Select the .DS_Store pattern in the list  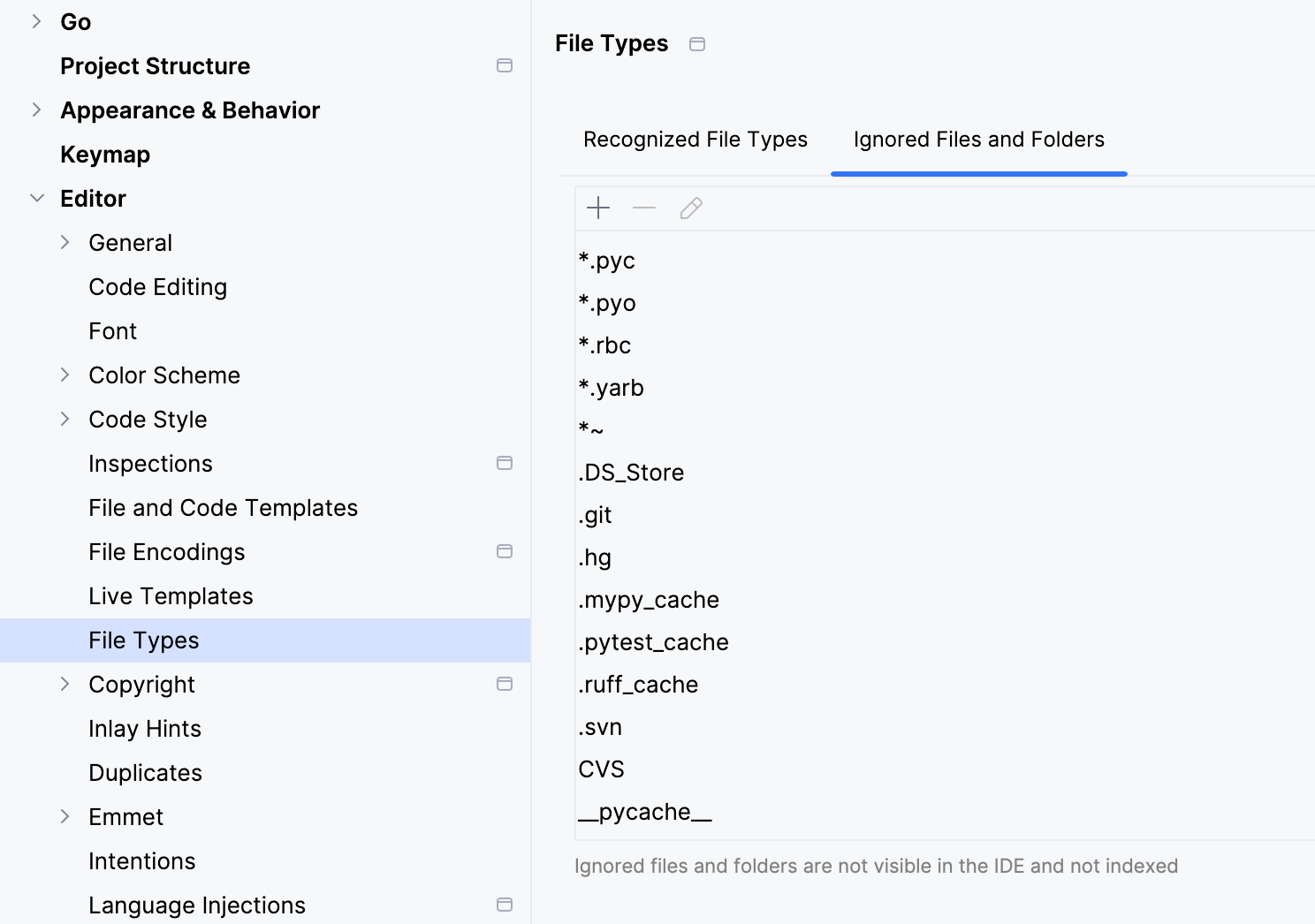tap(631, 472)
